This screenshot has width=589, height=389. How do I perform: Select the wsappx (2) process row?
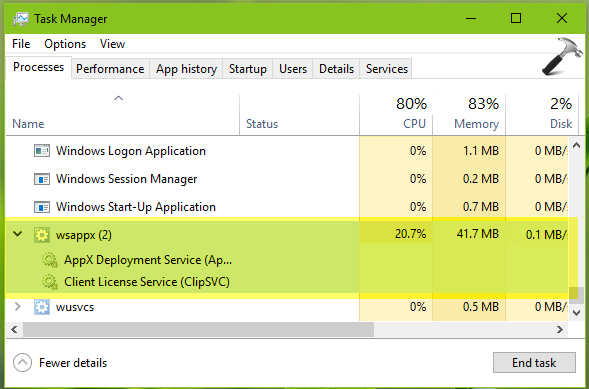tap(287, 235)
